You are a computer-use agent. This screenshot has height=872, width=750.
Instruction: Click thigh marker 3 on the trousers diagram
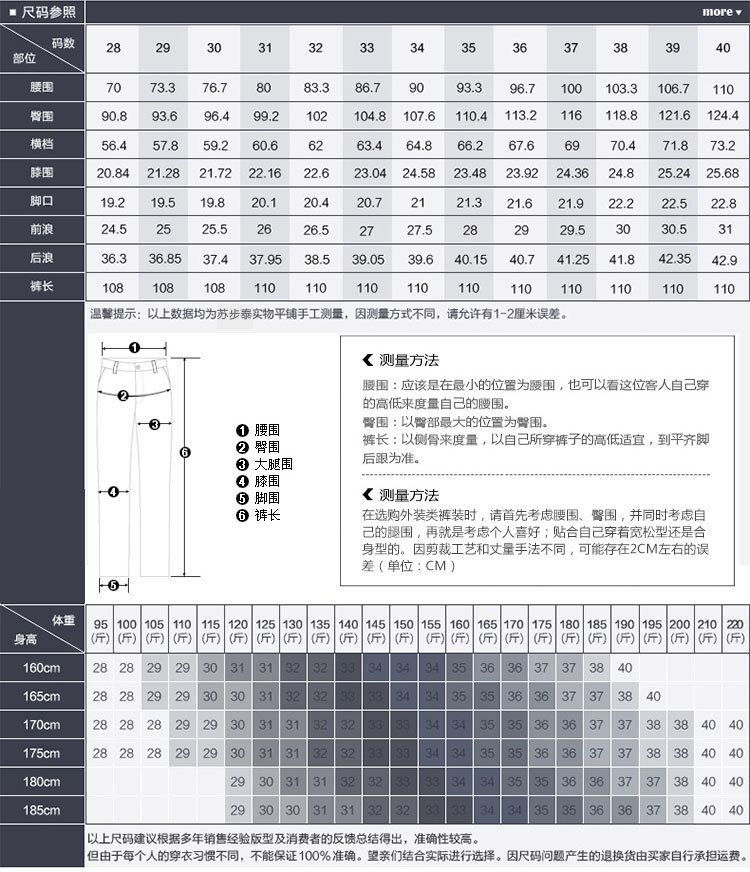(155, 424)
